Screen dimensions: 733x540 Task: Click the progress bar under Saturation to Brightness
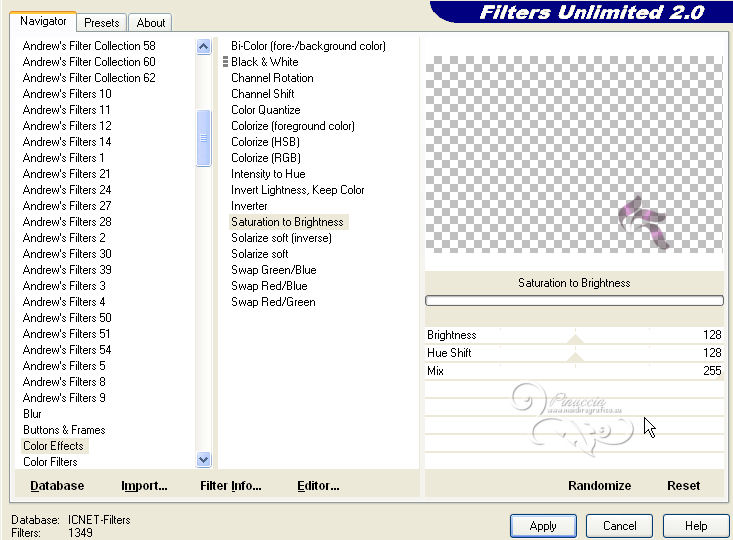pyautogui.click(x=574, y=301)
